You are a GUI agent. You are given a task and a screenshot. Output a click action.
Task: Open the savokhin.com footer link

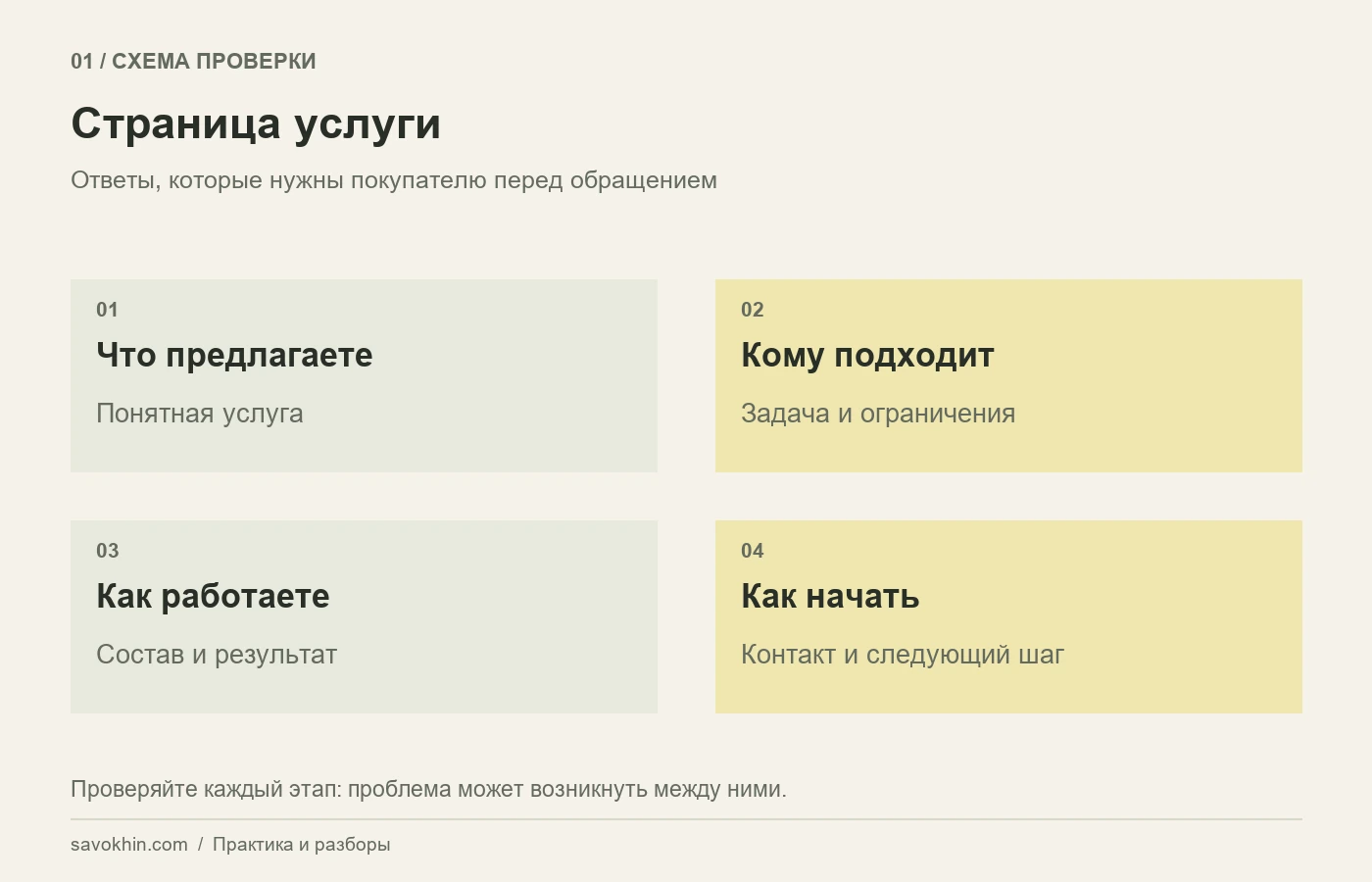pos(129,845)
